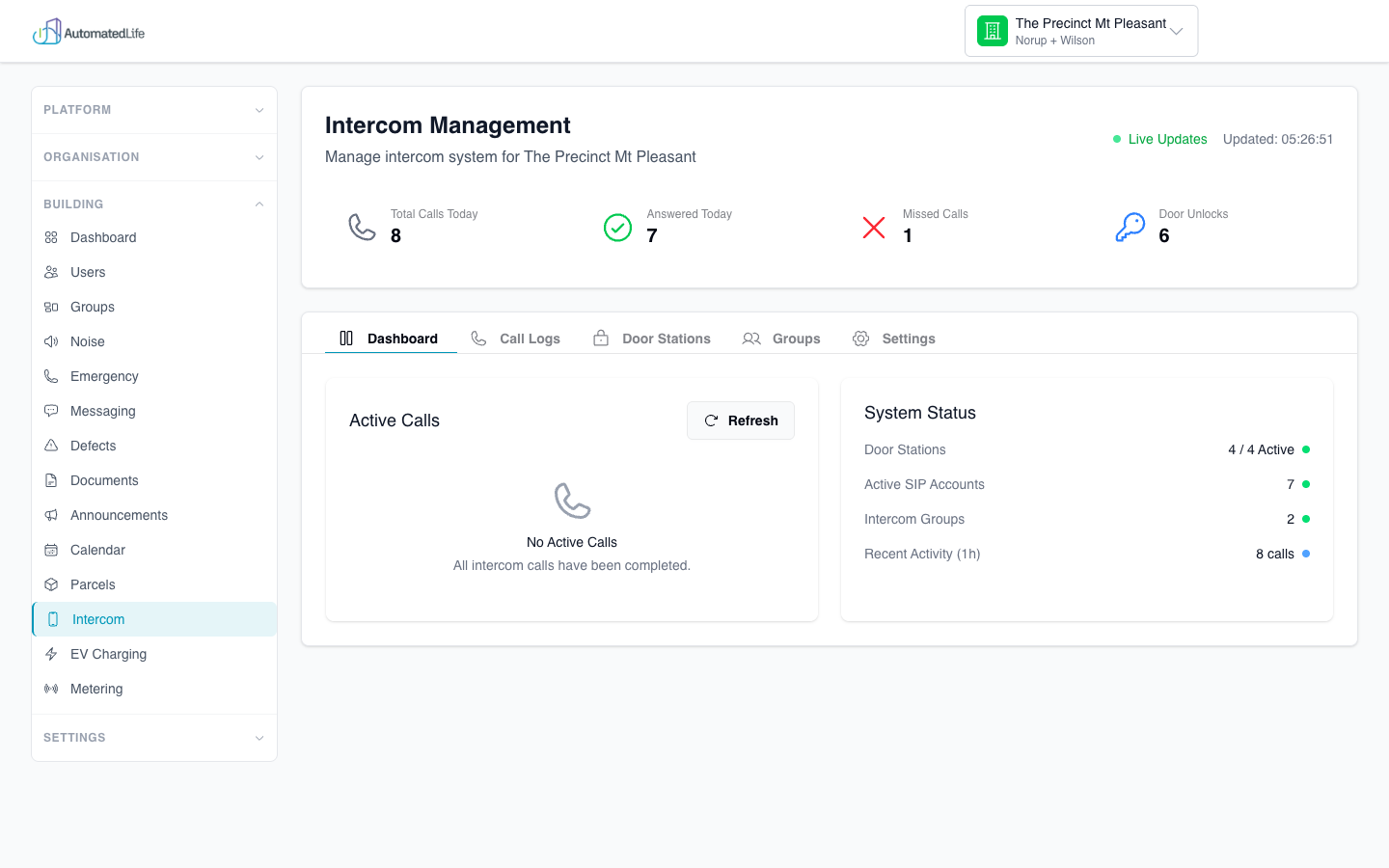Open the Door Stations tab
The height and width of the screenshot is (868, 1389).
(652, 339)
